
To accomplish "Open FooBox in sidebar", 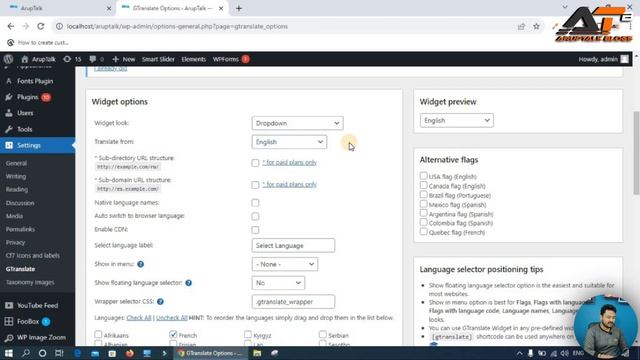I will 28,322.
